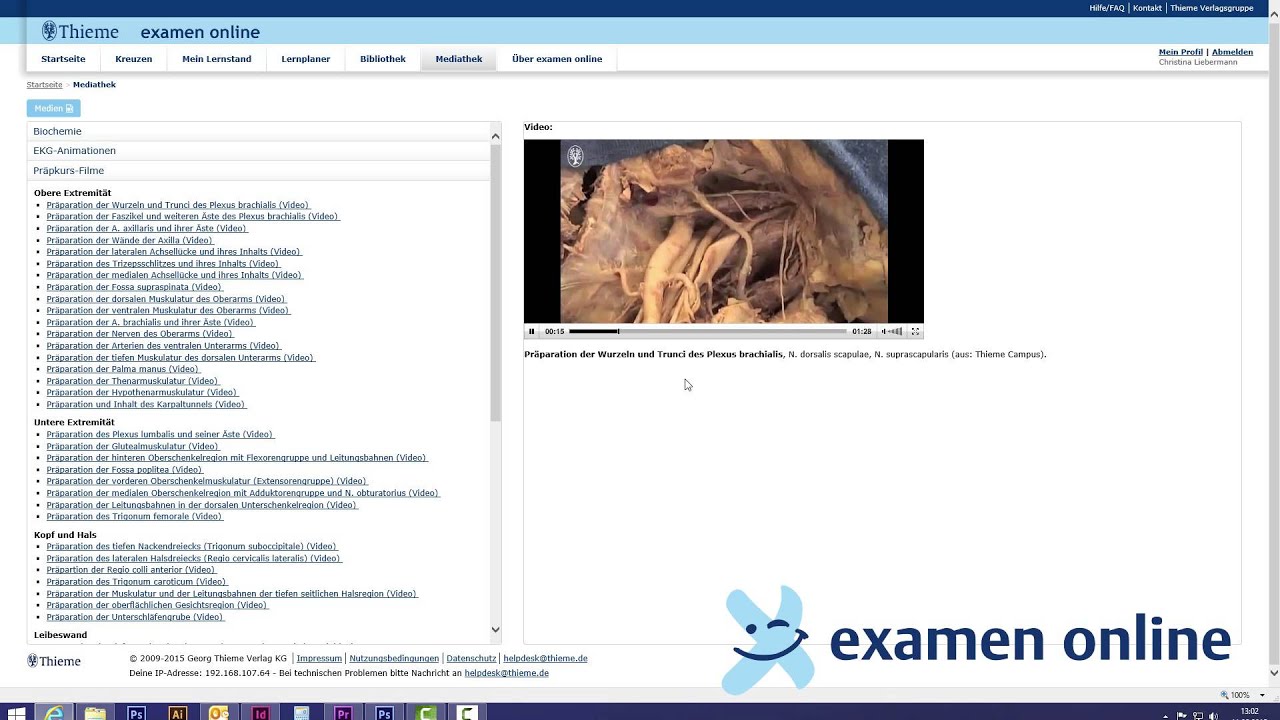Open the Kreuzen tab
The width and height of the screenshot is (1280, 720).
tap(134, 59)
